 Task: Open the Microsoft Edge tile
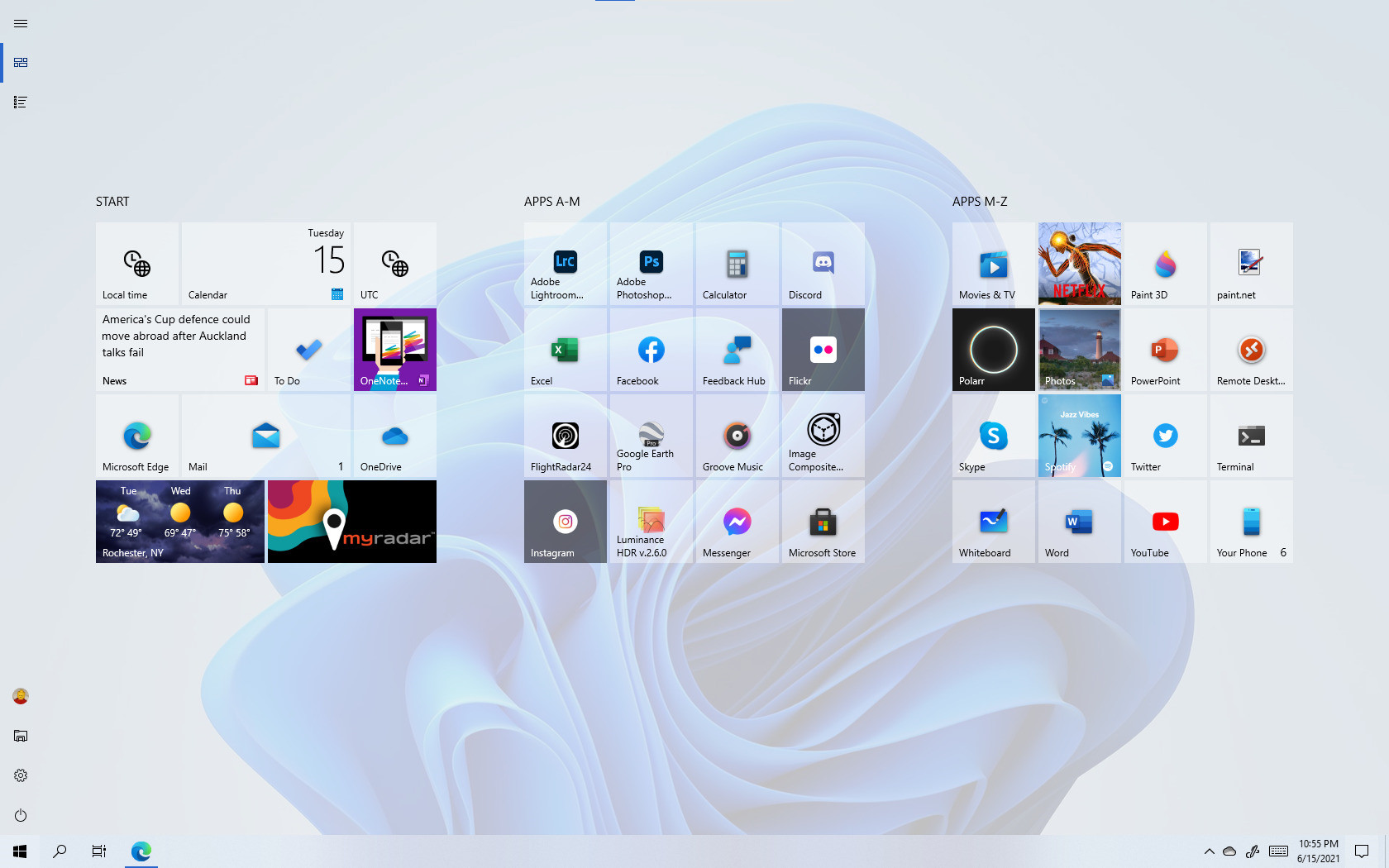tap(137, 436)
